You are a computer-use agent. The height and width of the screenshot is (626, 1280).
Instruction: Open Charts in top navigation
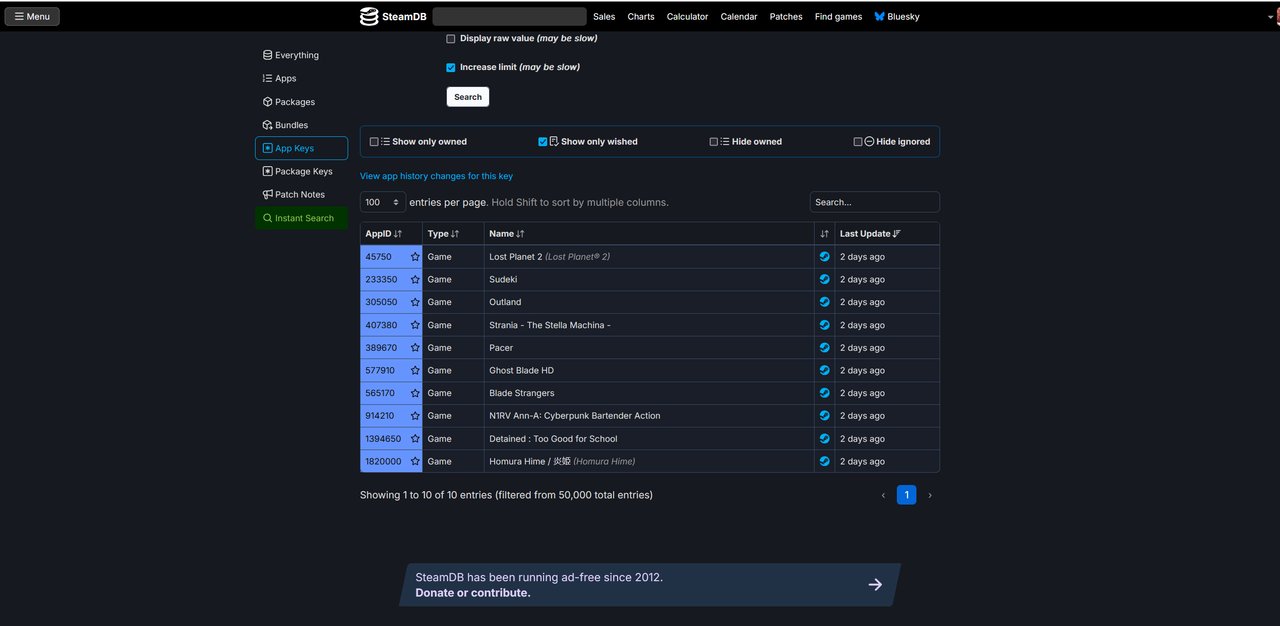click(641, 17)
